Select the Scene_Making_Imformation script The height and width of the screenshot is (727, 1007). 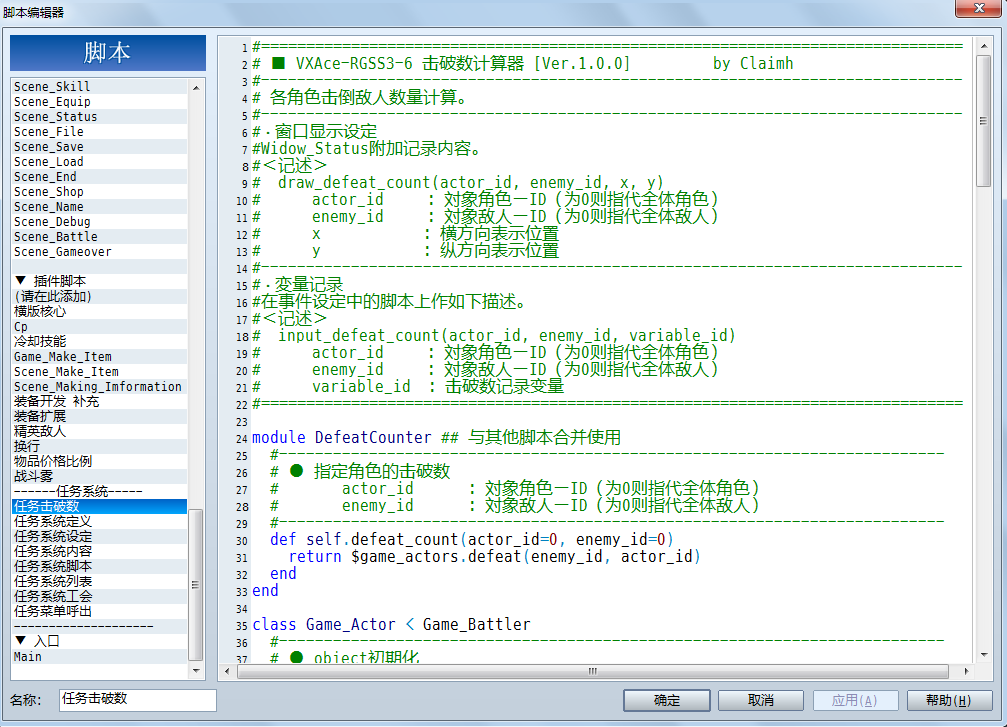(100, 387)
